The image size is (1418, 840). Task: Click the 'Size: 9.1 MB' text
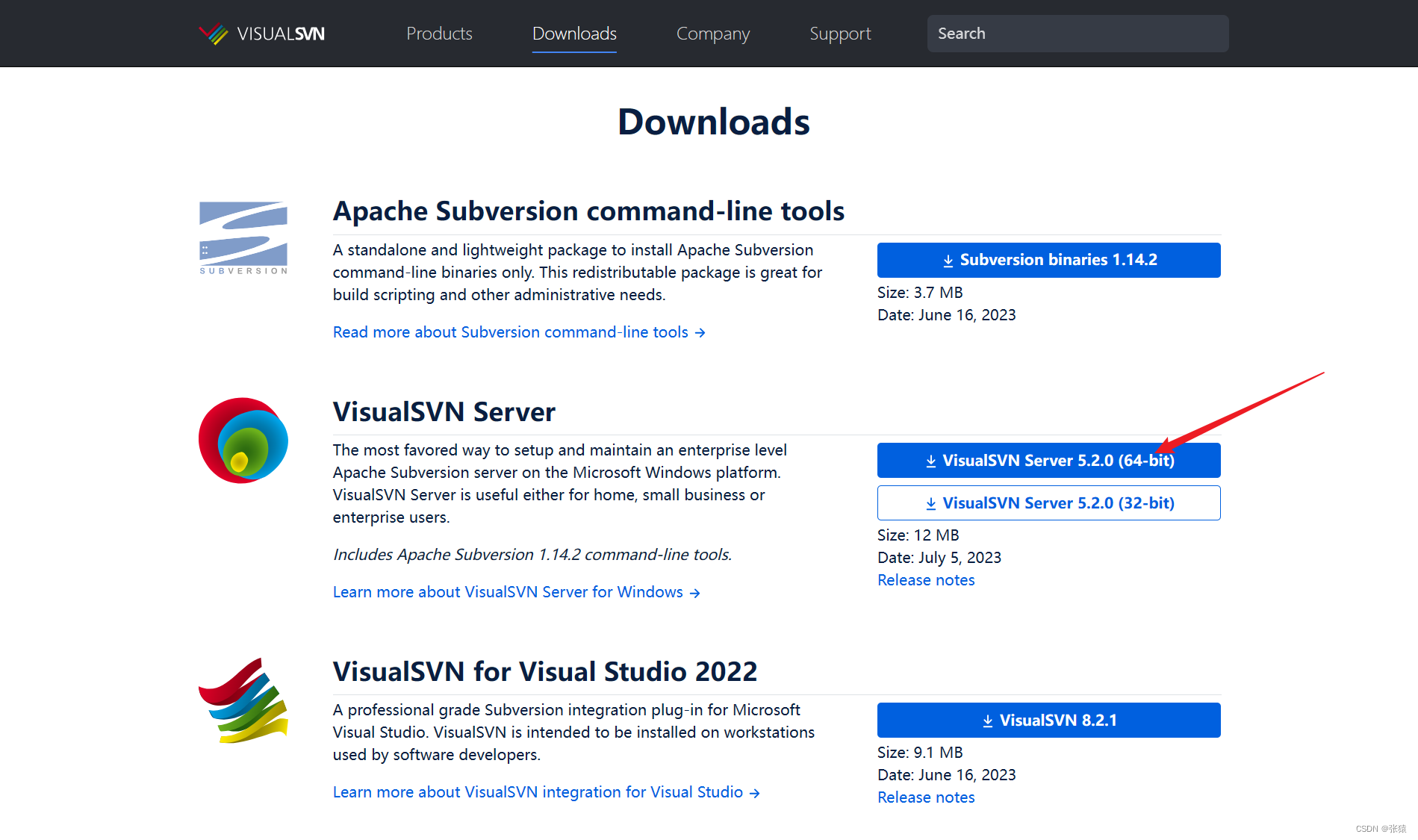pyautogui.click(x=920, y=753)
